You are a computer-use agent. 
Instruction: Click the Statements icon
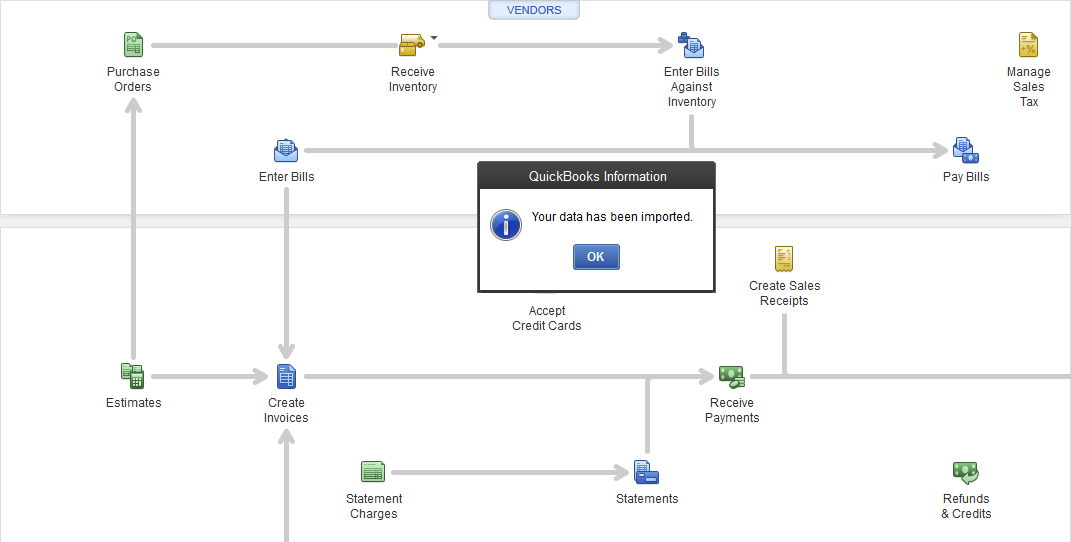click(646, 472)
